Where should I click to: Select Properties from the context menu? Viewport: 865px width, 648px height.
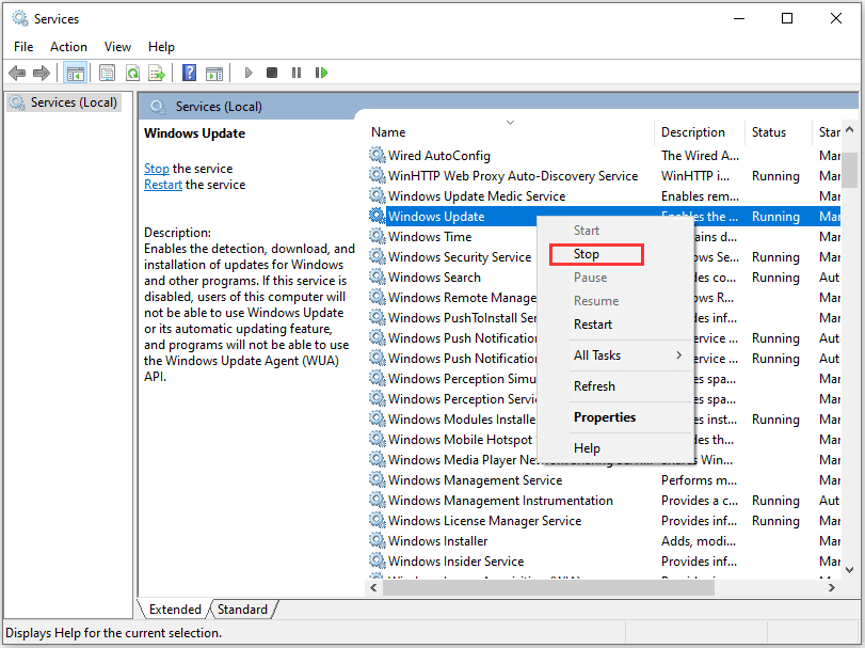coord(604,417)
